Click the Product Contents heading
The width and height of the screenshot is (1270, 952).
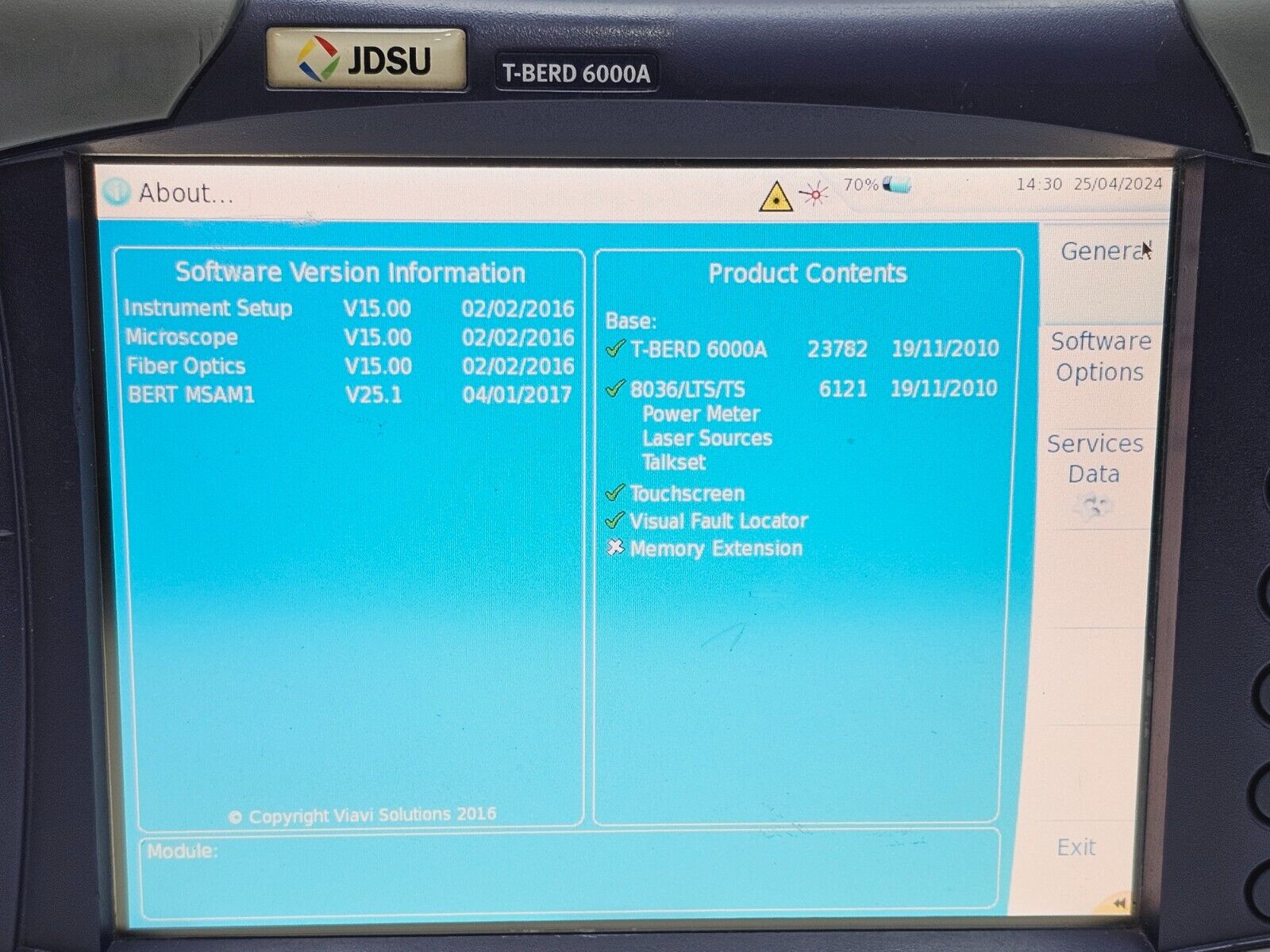point(807,274)
